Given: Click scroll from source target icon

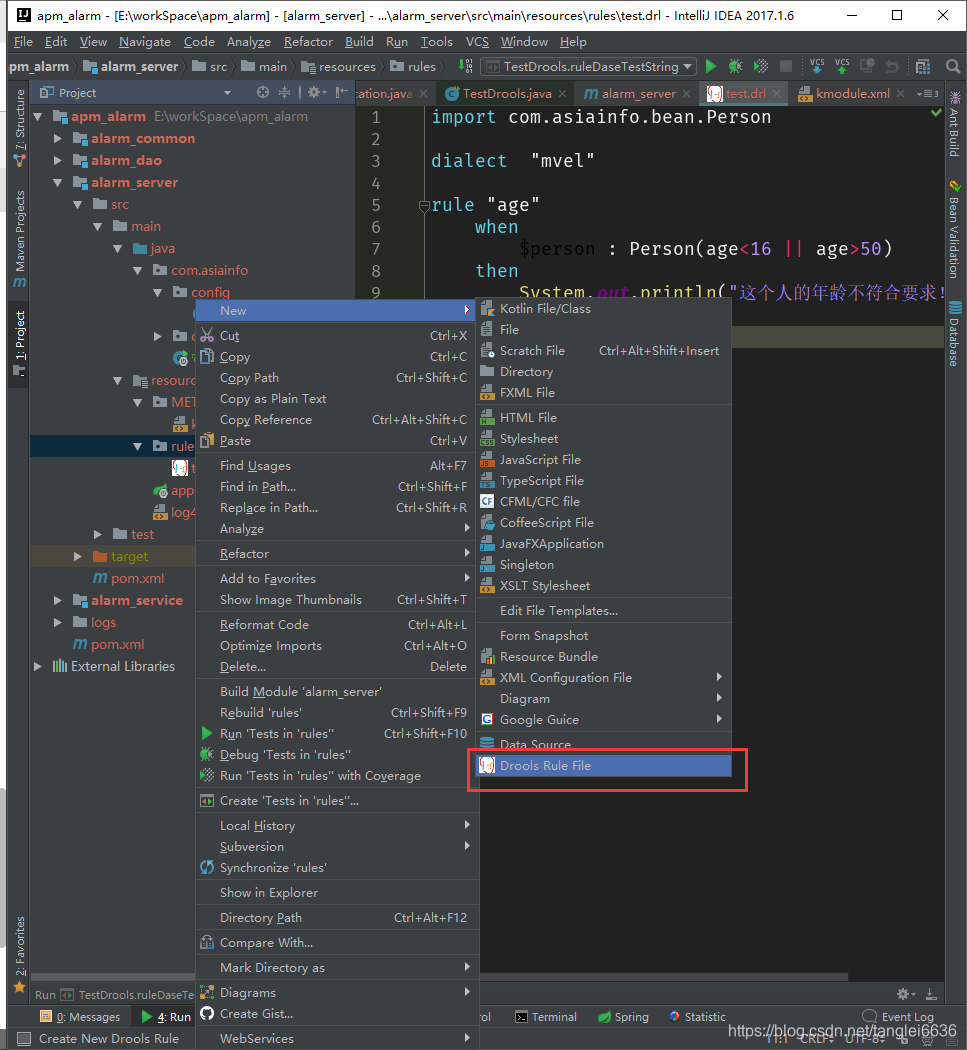Looking at the screenshot, I should click(263, 92).
